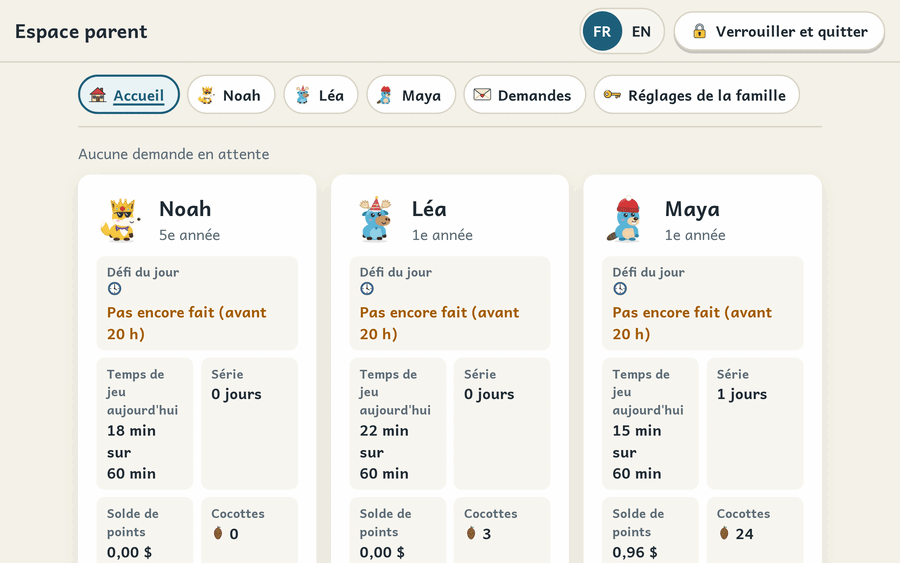Click Léa's 'Pas encore fait' status
The height and width of the screenshot is (563, 900).
tap(439, 323)
